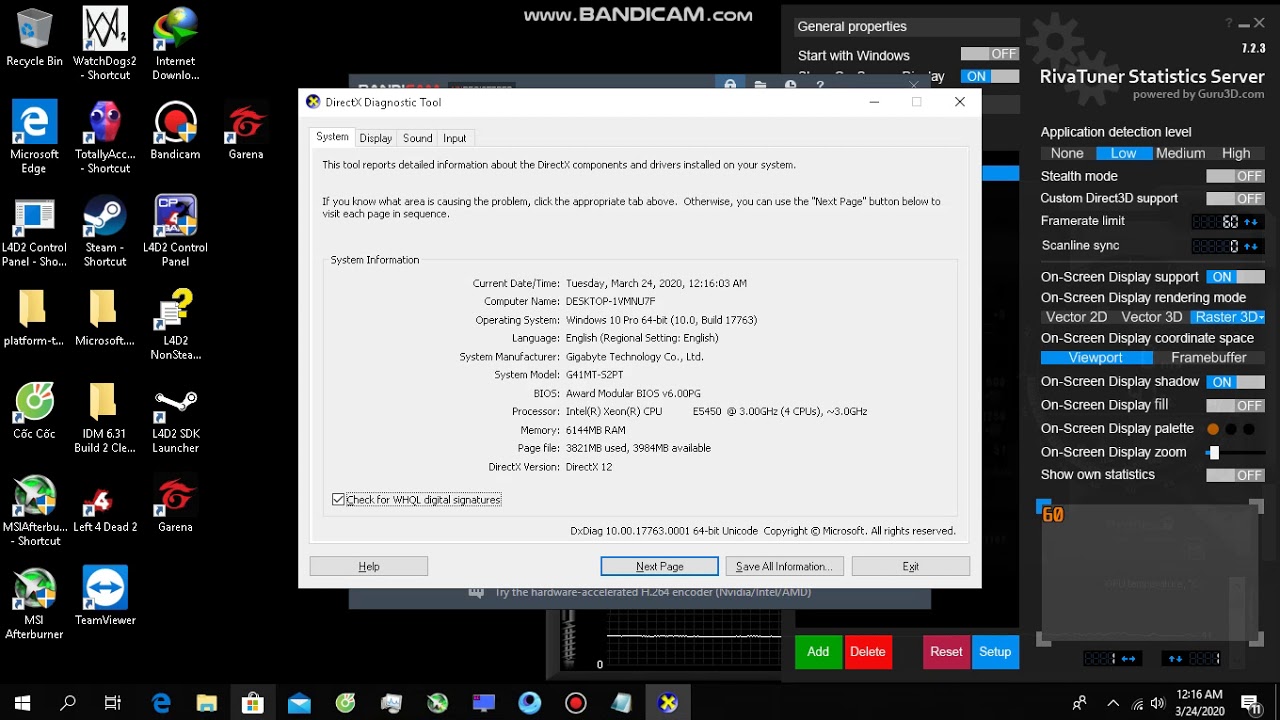Image resolution: width=1280 pixels, height=720 pixels.
Task: Uncheck Check for WHQL digital signatures
Action: click(339, 499)
